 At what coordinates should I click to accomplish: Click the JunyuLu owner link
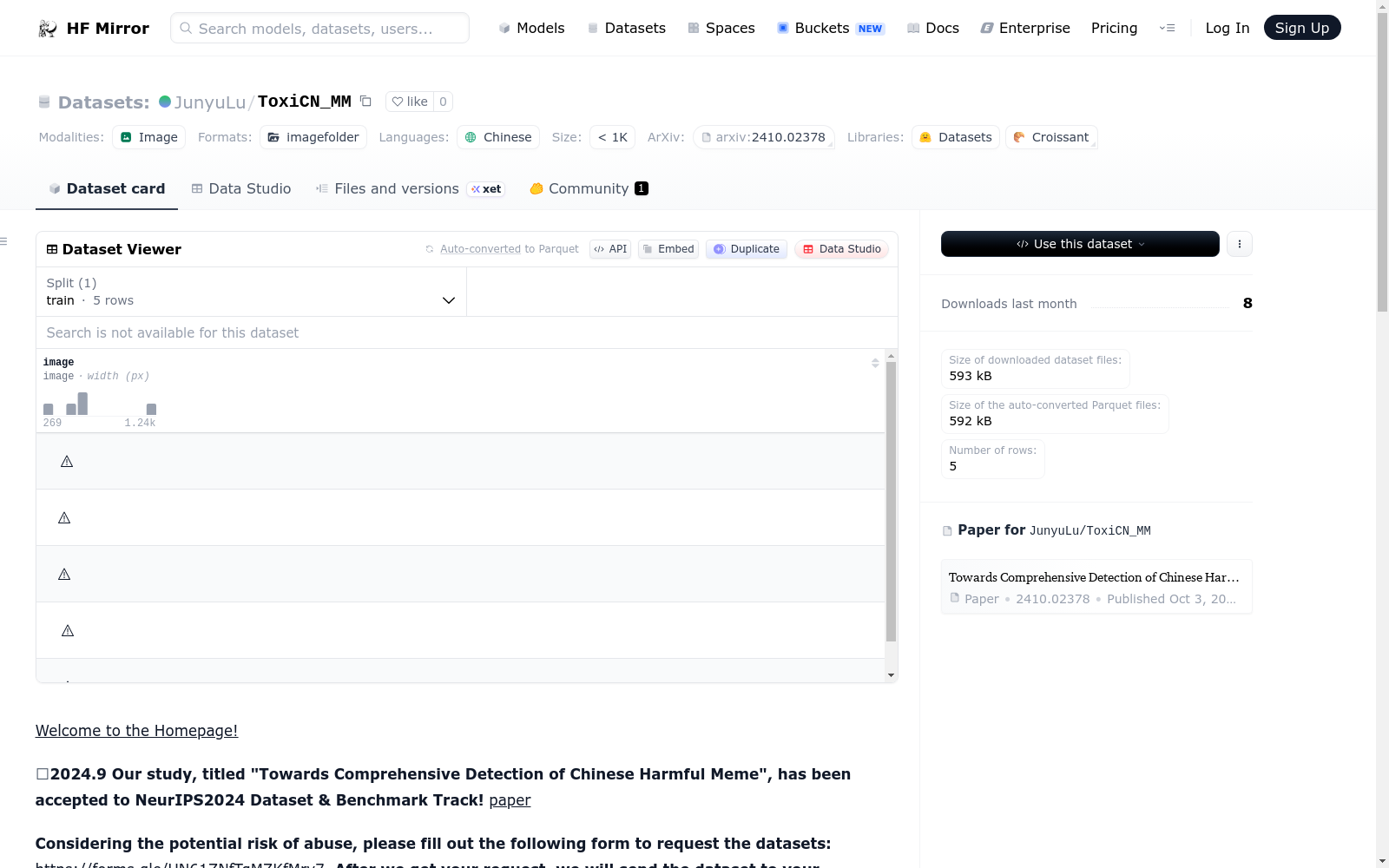(x=210, y=102)
